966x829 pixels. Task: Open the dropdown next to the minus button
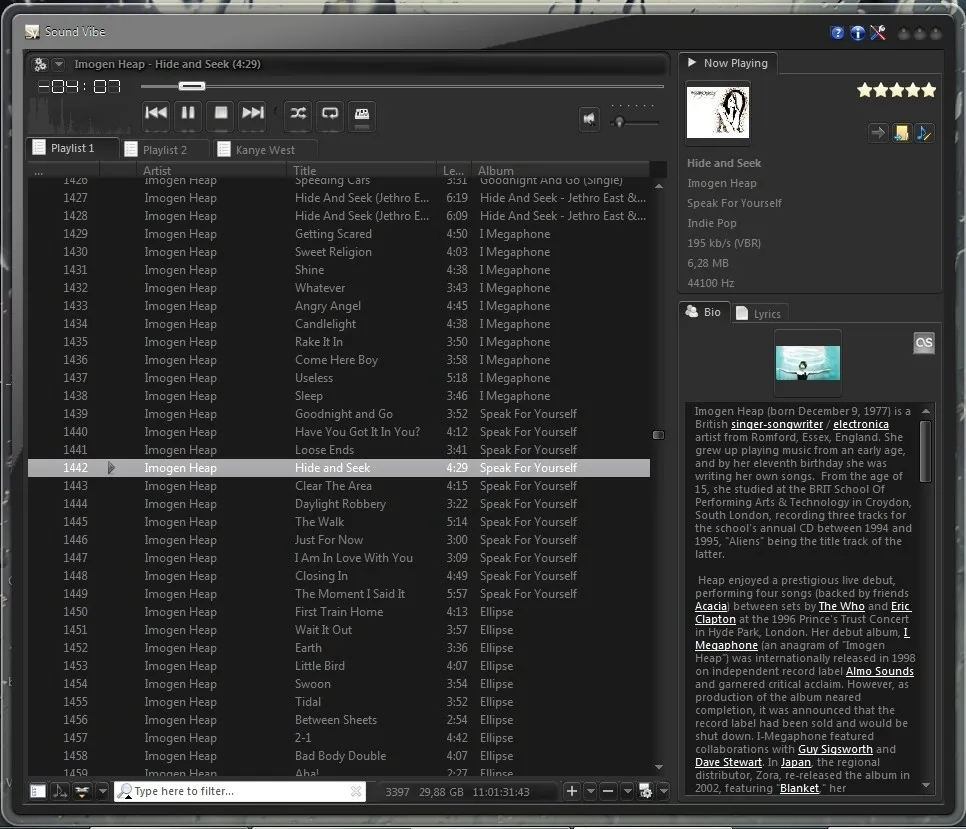click(628, 791)
